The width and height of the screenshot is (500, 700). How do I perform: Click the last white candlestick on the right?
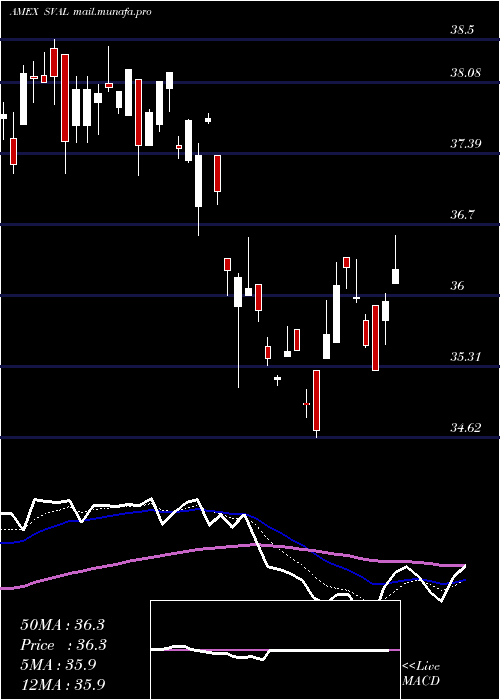tap(395, 276)
